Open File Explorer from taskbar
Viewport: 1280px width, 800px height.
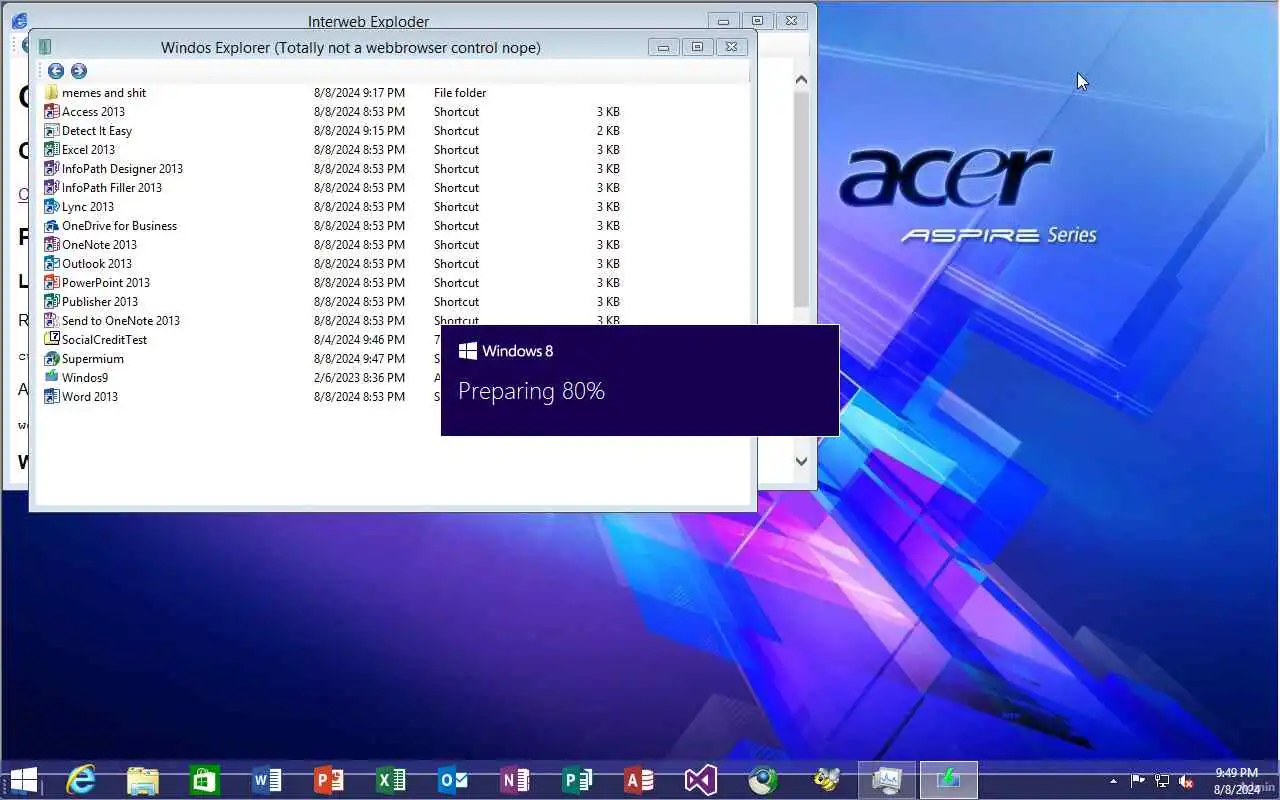(143, 780)
